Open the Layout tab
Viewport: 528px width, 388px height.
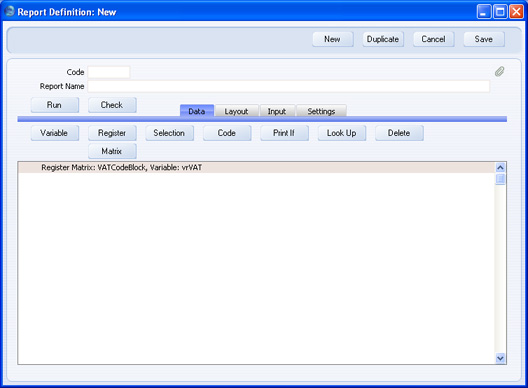pyautogui.click(x=236, y=111)
